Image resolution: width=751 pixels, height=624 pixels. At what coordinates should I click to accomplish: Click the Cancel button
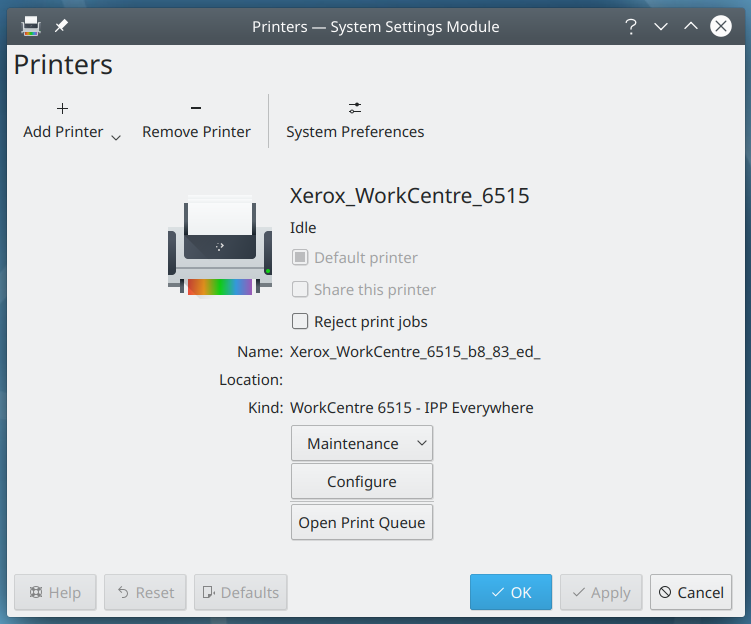coord(691,592)
